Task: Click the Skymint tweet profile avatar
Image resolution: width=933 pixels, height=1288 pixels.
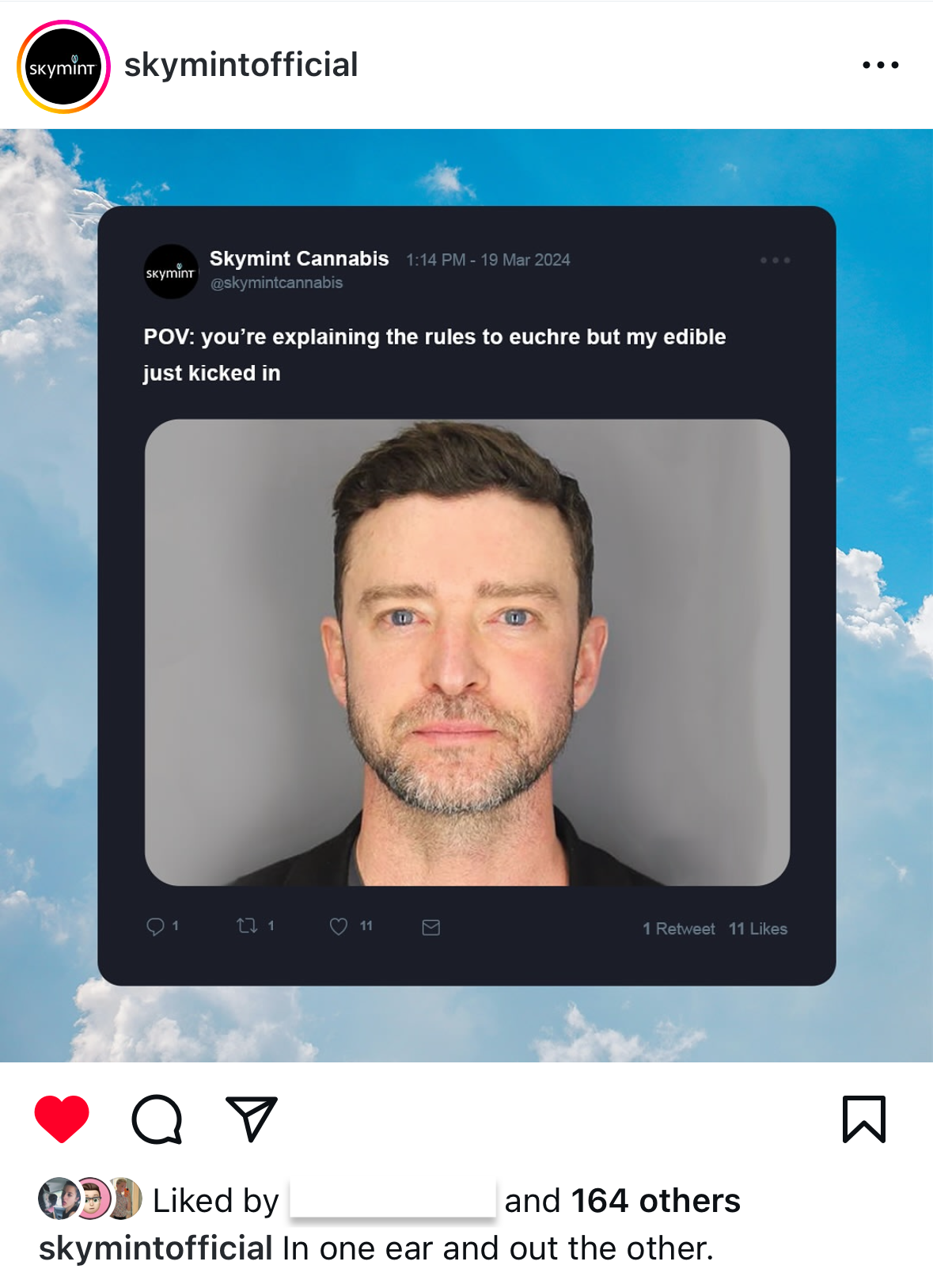Action: pyautogui.click(x=171, y=272)
